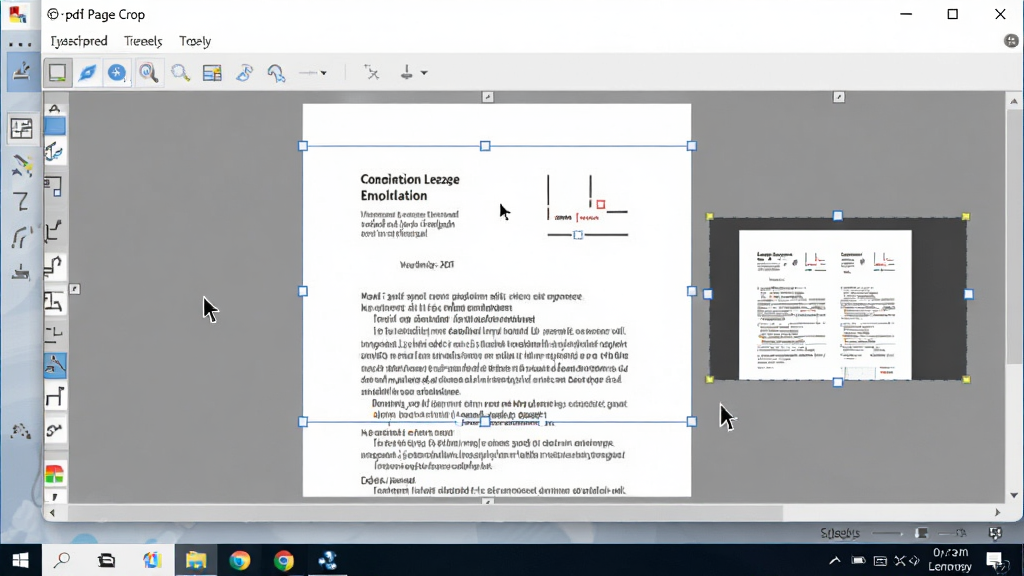1024x576 pixels.
Task: Open the Windows Start menu
Action: [20, 560]
